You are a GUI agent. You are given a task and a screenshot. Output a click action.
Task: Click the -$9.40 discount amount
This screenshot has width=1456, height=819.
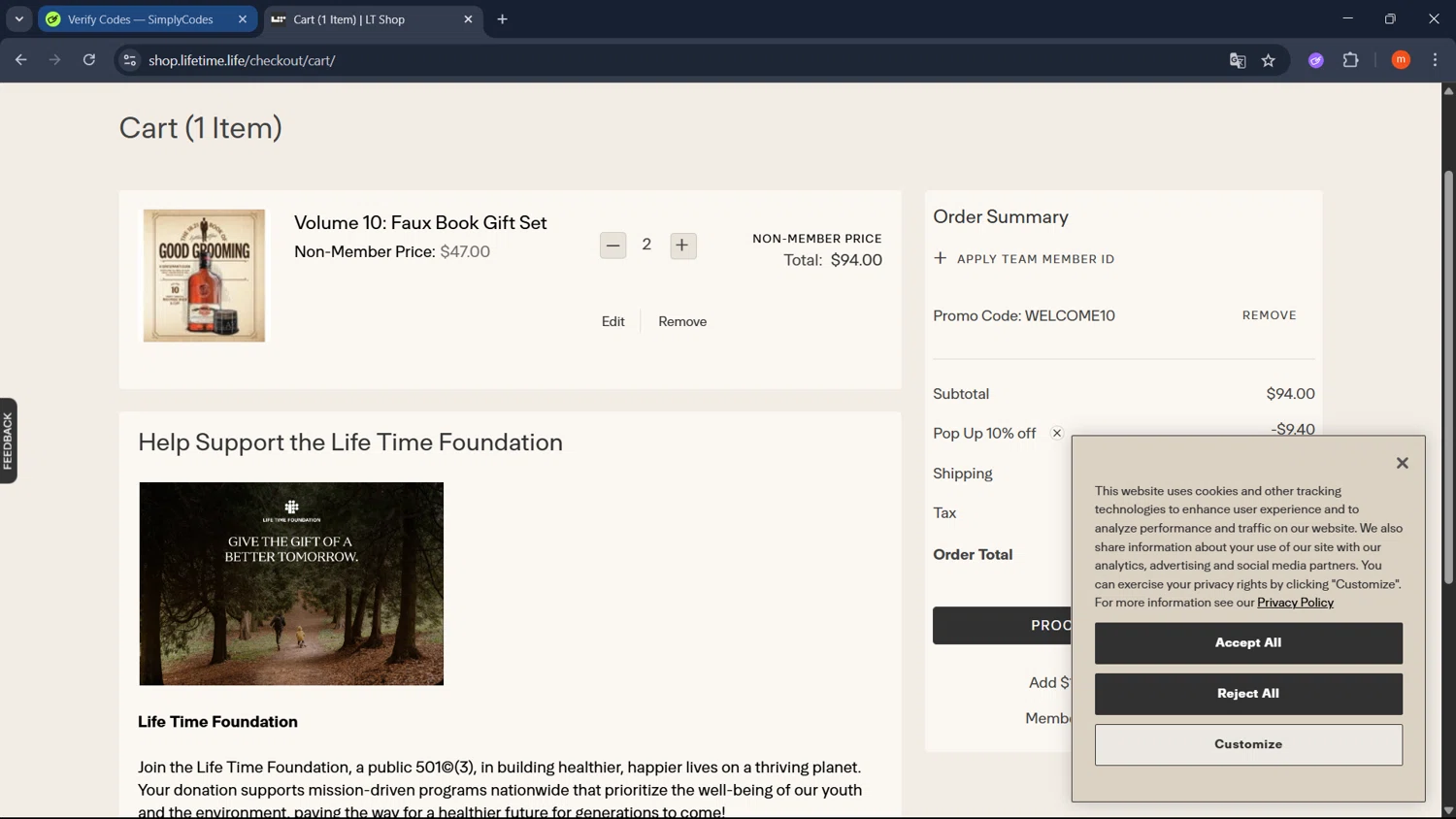click(x=1293, y=429)
